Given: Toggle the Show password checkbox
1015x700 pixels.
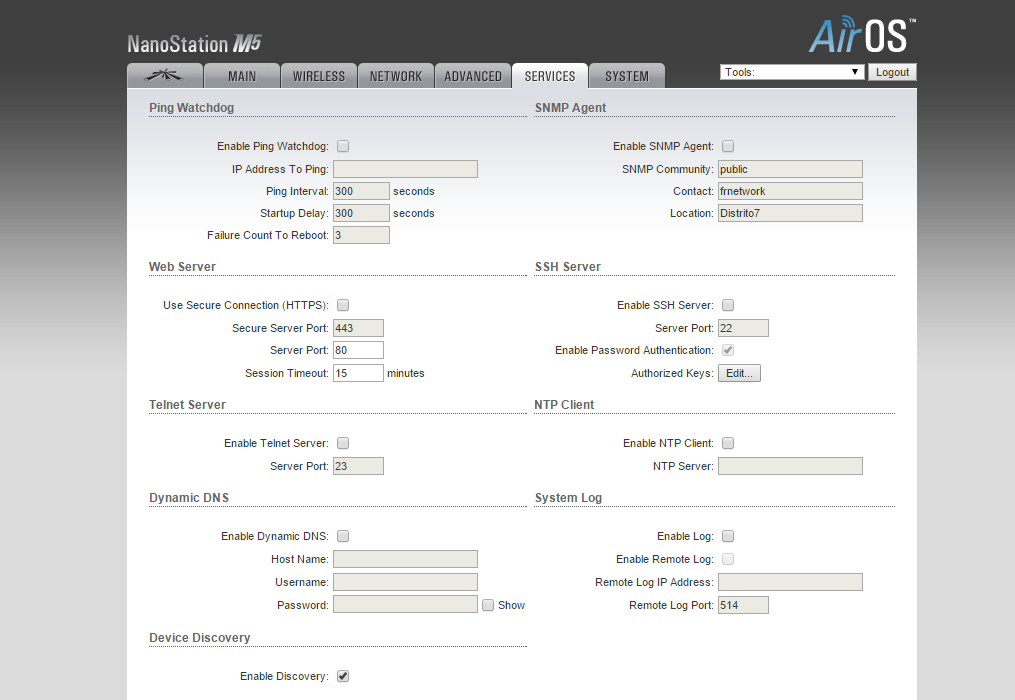Looking at the screenshot, I should [x=488, y=605].
